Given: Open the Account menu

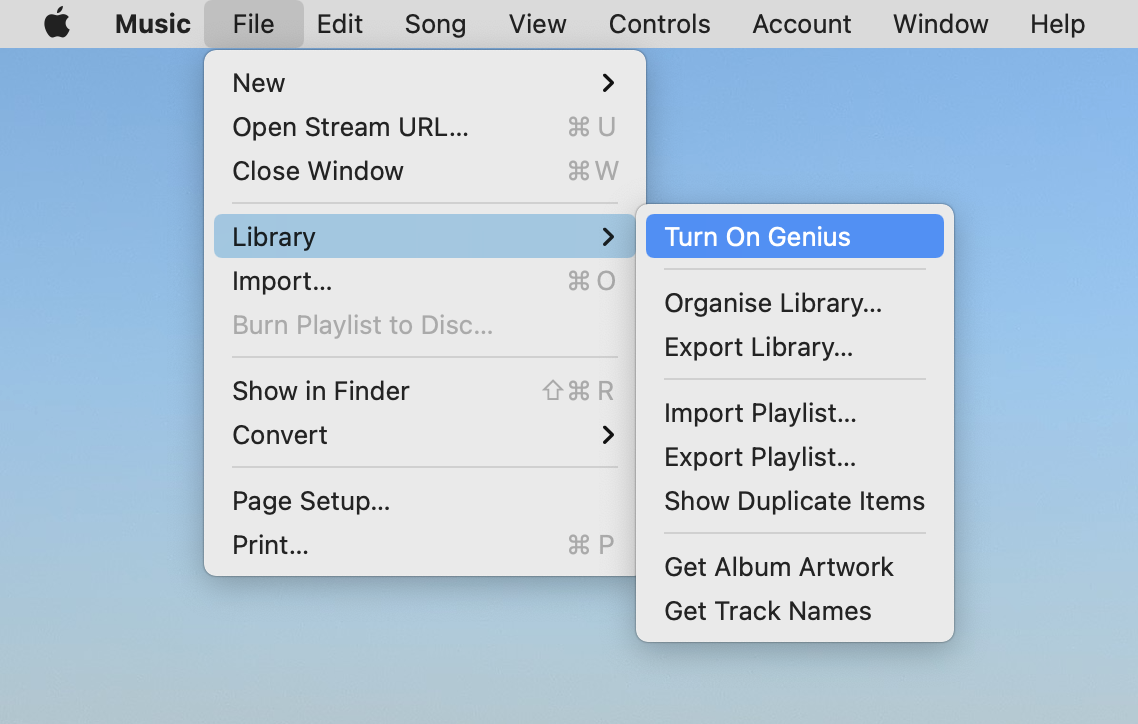Looking at the screenshot, I should click(x=801, y=23).
